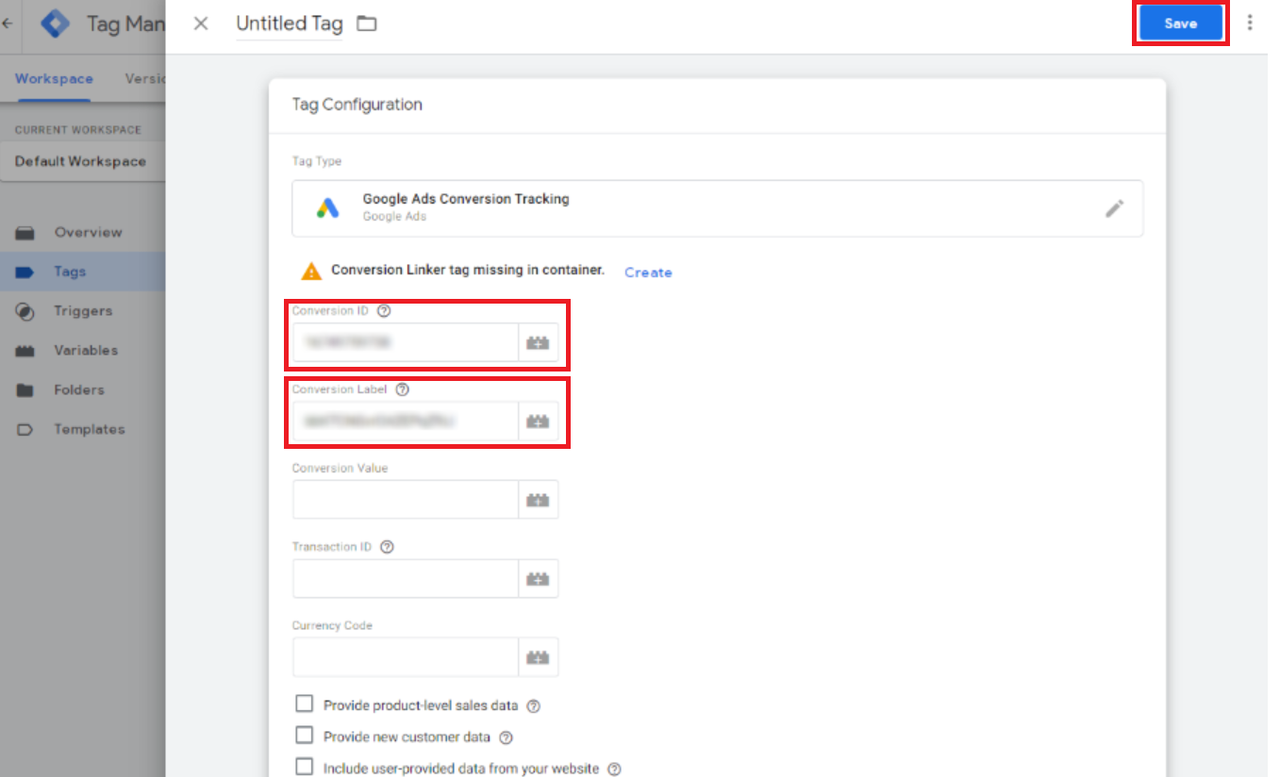Open the variable picker for Conversion Value
The height and width of the screenshot is (777, 1280).
[x=538, y=500]
